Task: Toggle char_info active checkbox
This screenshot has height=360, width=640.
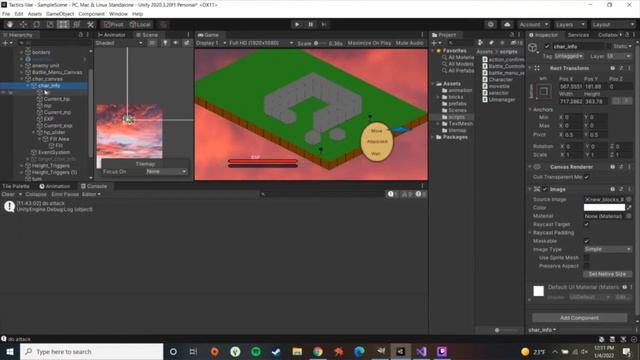Action: 547,47
